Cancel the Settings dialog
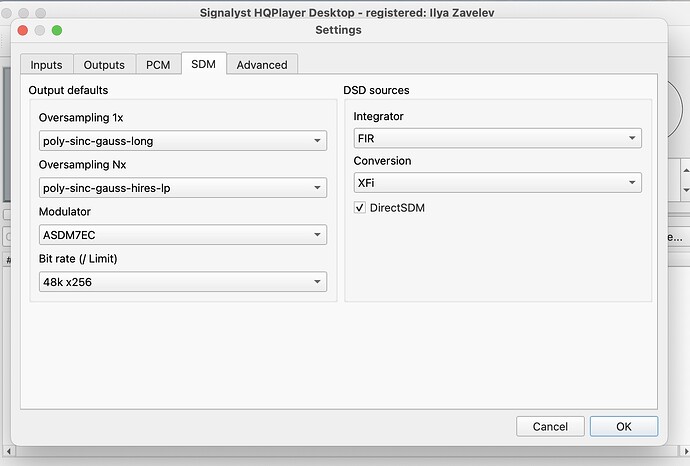The image size is (690, 466). tap(550, 426)
